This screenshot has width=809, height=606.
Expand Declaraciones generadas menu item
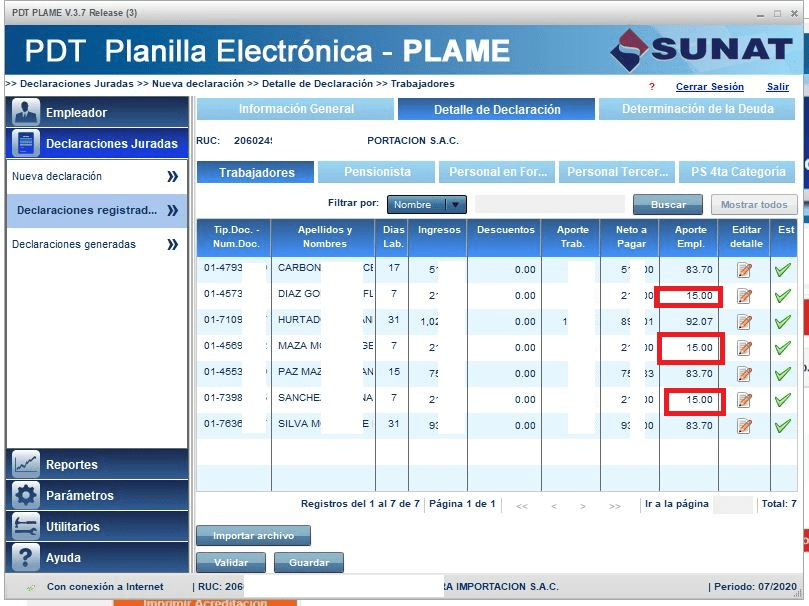[x=173, y=244]
